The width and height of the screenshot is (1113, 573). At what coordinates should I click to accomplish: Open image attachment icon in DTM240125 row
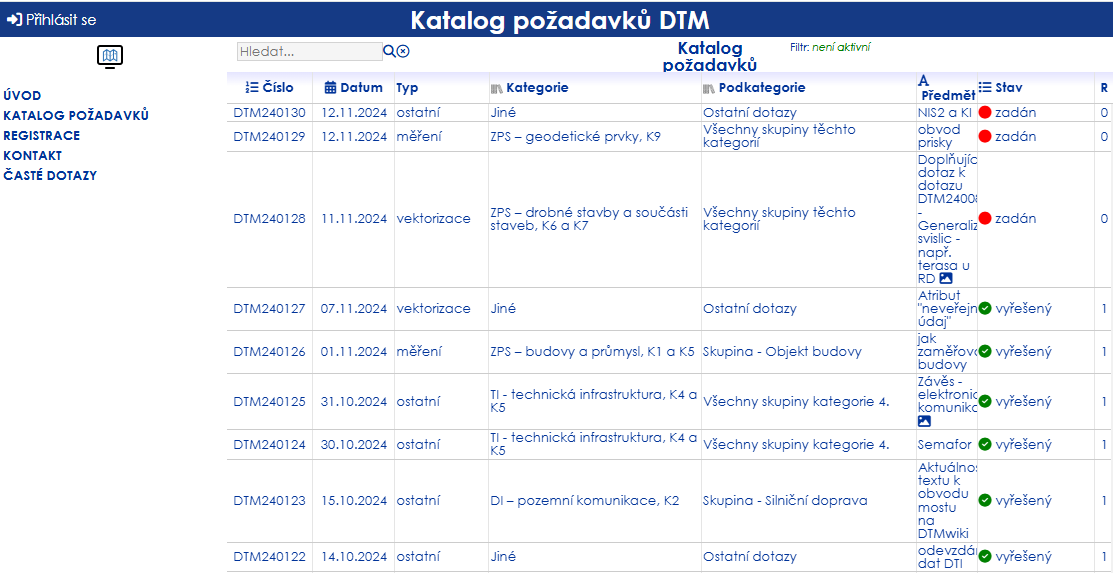[x=923, y=421]
